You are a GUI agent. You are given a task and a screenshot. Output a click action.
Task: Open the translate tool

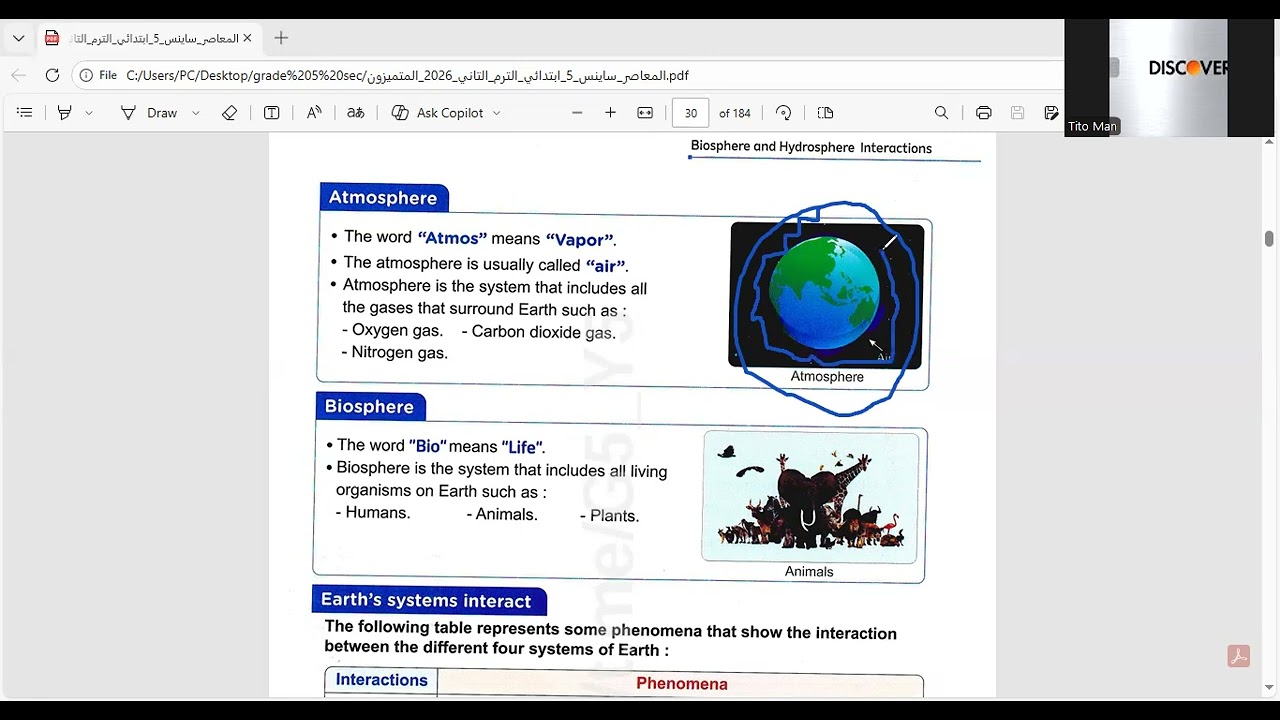tap(355, 113)
